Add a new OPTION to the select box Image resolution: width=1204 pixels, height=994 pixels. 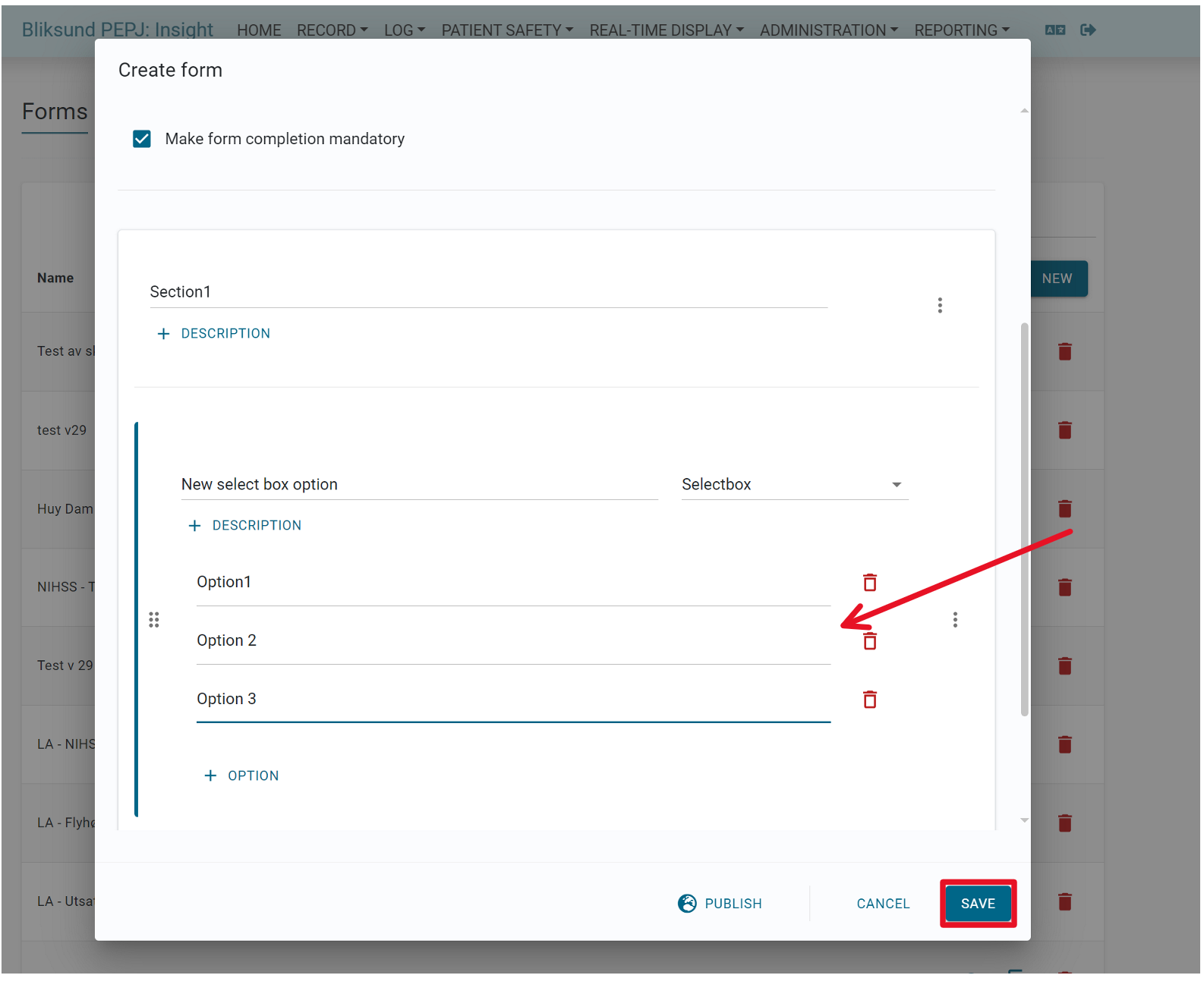(x=242, y=775)
